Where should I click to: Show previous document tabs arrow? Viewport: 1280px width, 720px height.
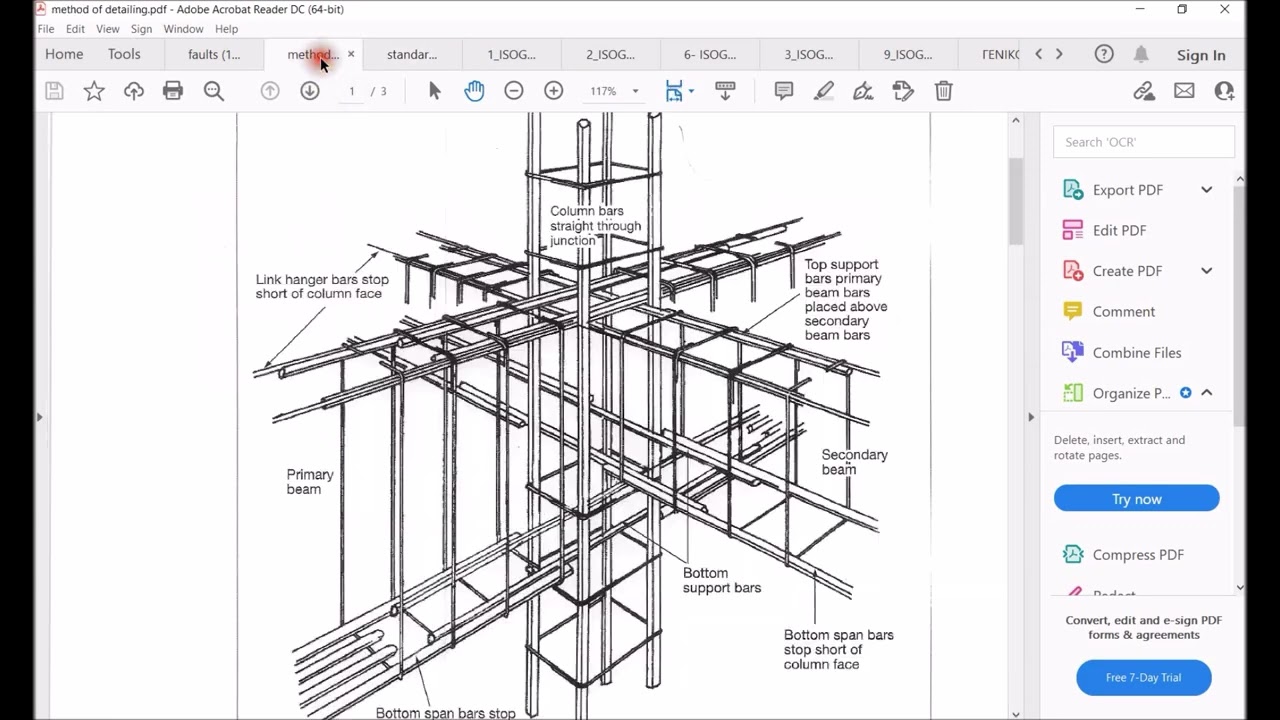(1038, 55)
